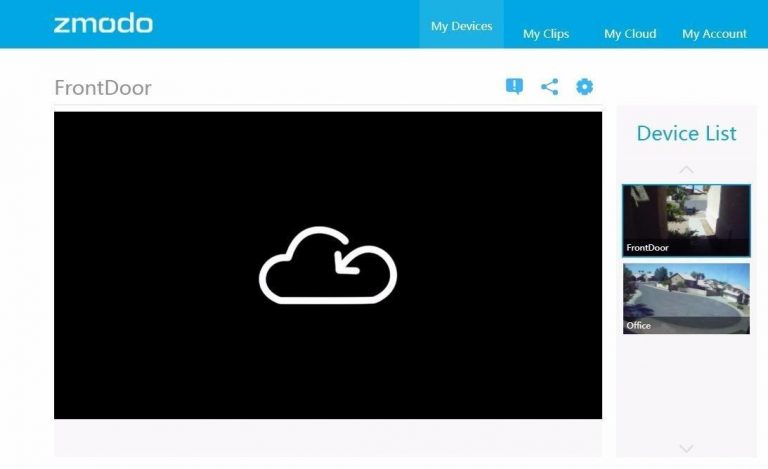Click the share camera icon
Viewport: 768px width, 469px height.
[x=549, y=87]
